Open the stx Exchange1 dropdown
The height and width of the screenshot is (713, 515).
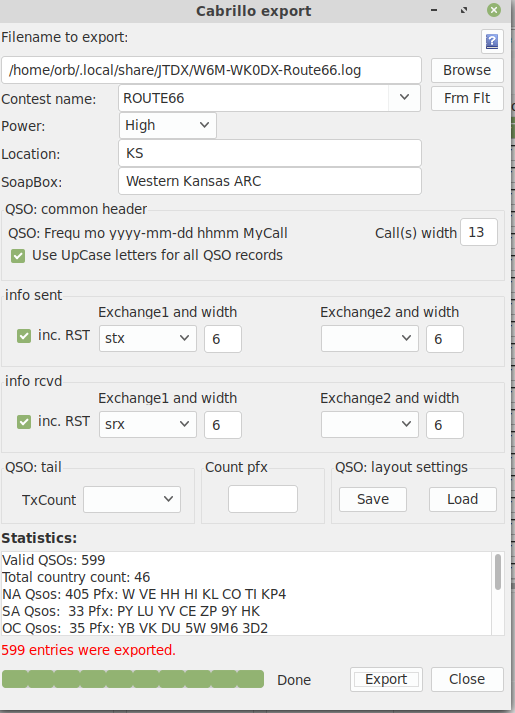coord(148,339)
